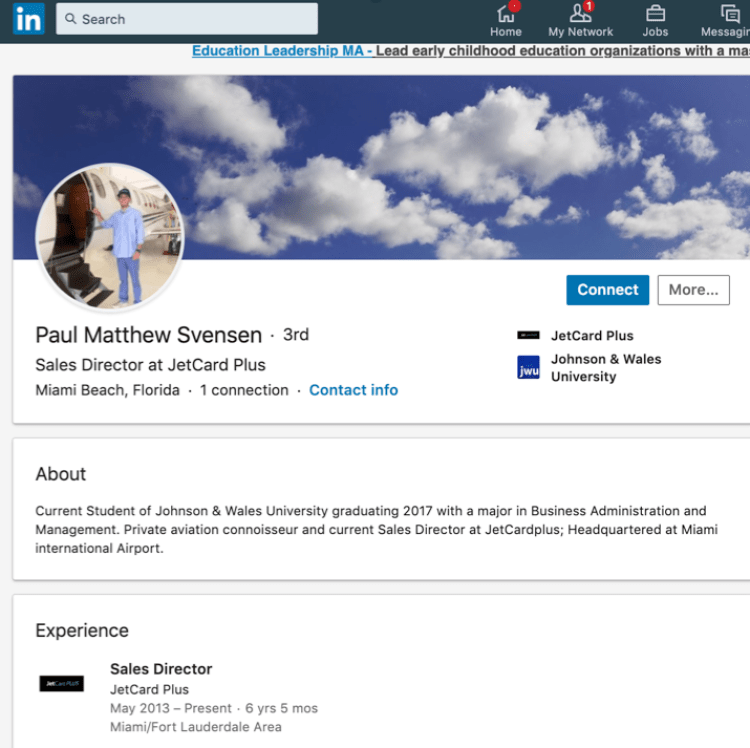Open the Jobs briefcase icon
This screenshot has width=750, height=748.
(655, 14)
